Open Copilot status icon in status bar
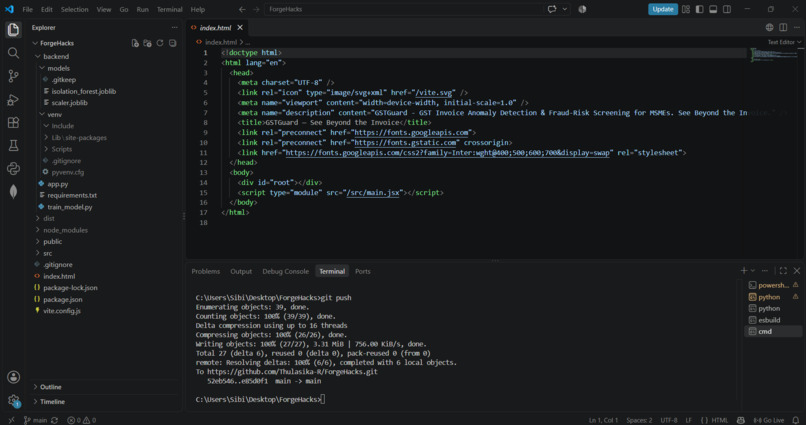The image size is (806, 425). [x=741, y=420]
